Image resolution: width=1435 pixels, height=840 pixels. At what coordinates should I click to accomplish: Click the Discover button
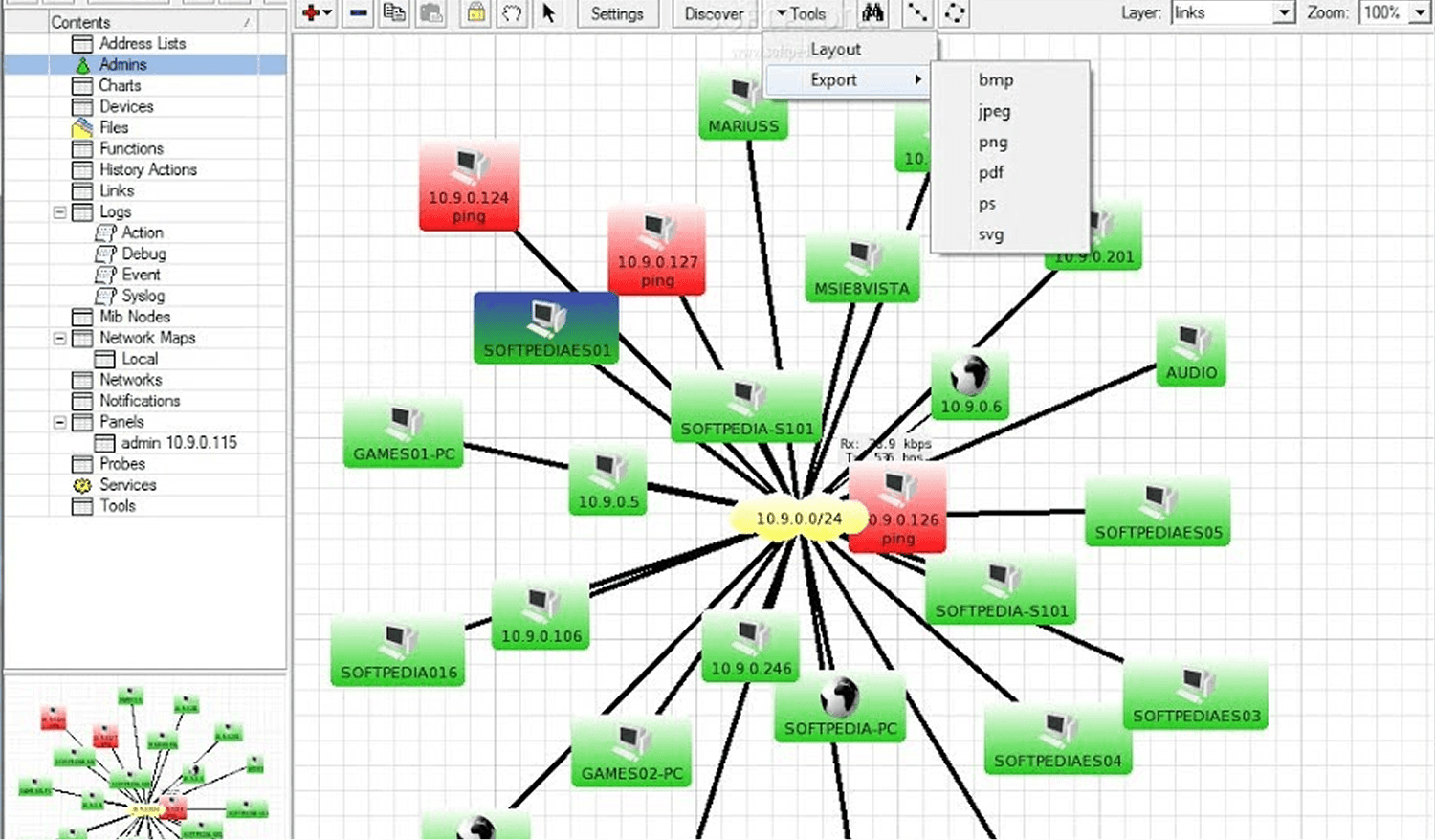(714, 13)
